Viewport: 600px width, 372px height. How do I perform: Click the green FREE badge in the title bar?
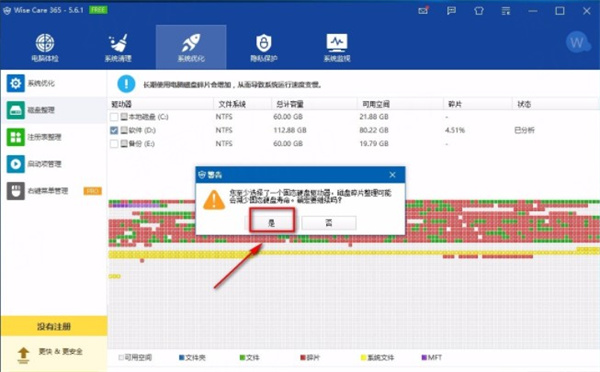click(x=98, y=10)
